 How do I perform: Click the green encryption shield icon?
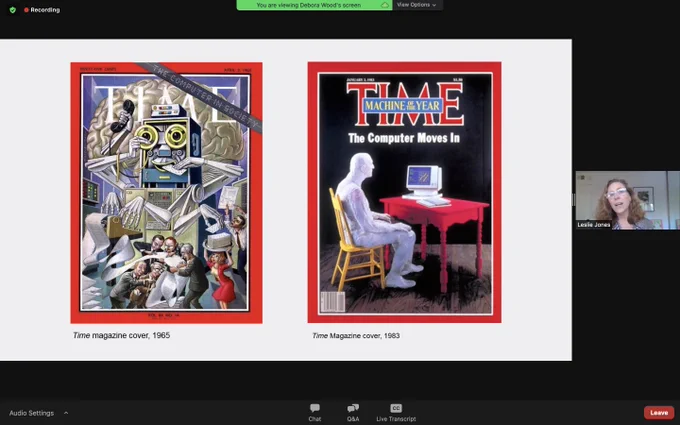[x=13, y=10]
